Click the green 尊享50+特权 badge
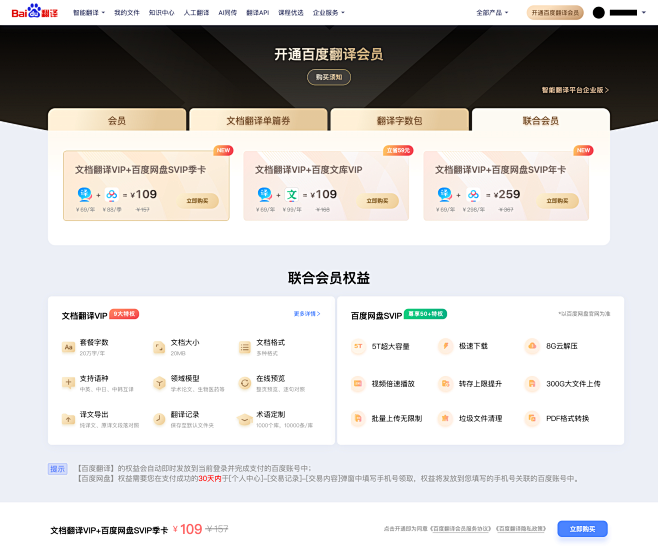Screen dimensions: 658x548 point(426,314)
